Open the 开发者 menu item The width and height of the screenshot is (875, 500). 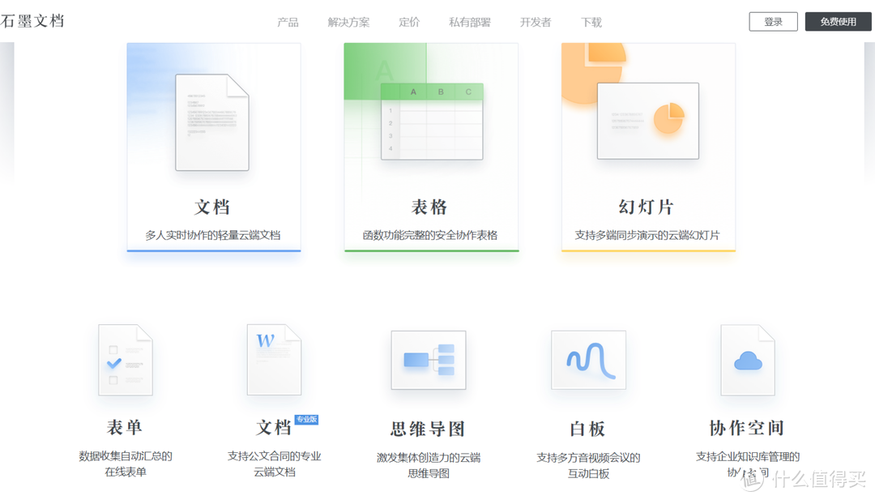coord(535,22)
